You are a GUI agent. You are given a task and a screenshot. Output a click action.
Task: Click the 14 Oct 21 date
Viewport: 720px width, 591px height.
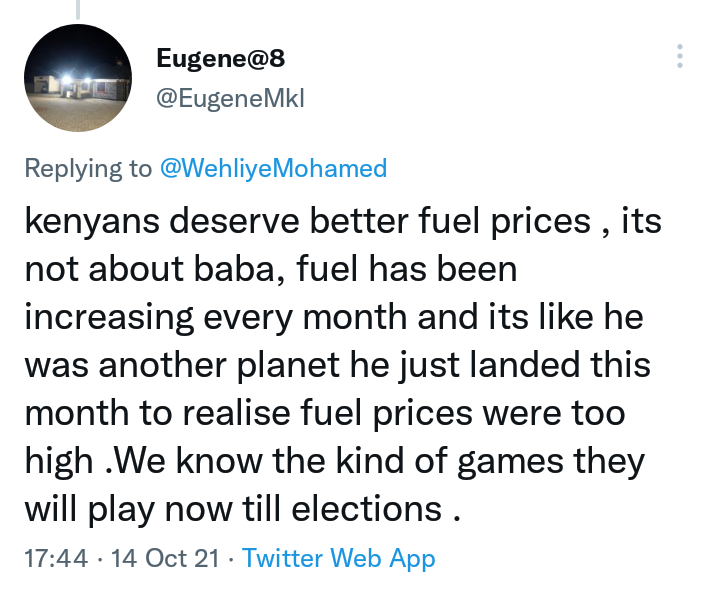coord(165,558)
